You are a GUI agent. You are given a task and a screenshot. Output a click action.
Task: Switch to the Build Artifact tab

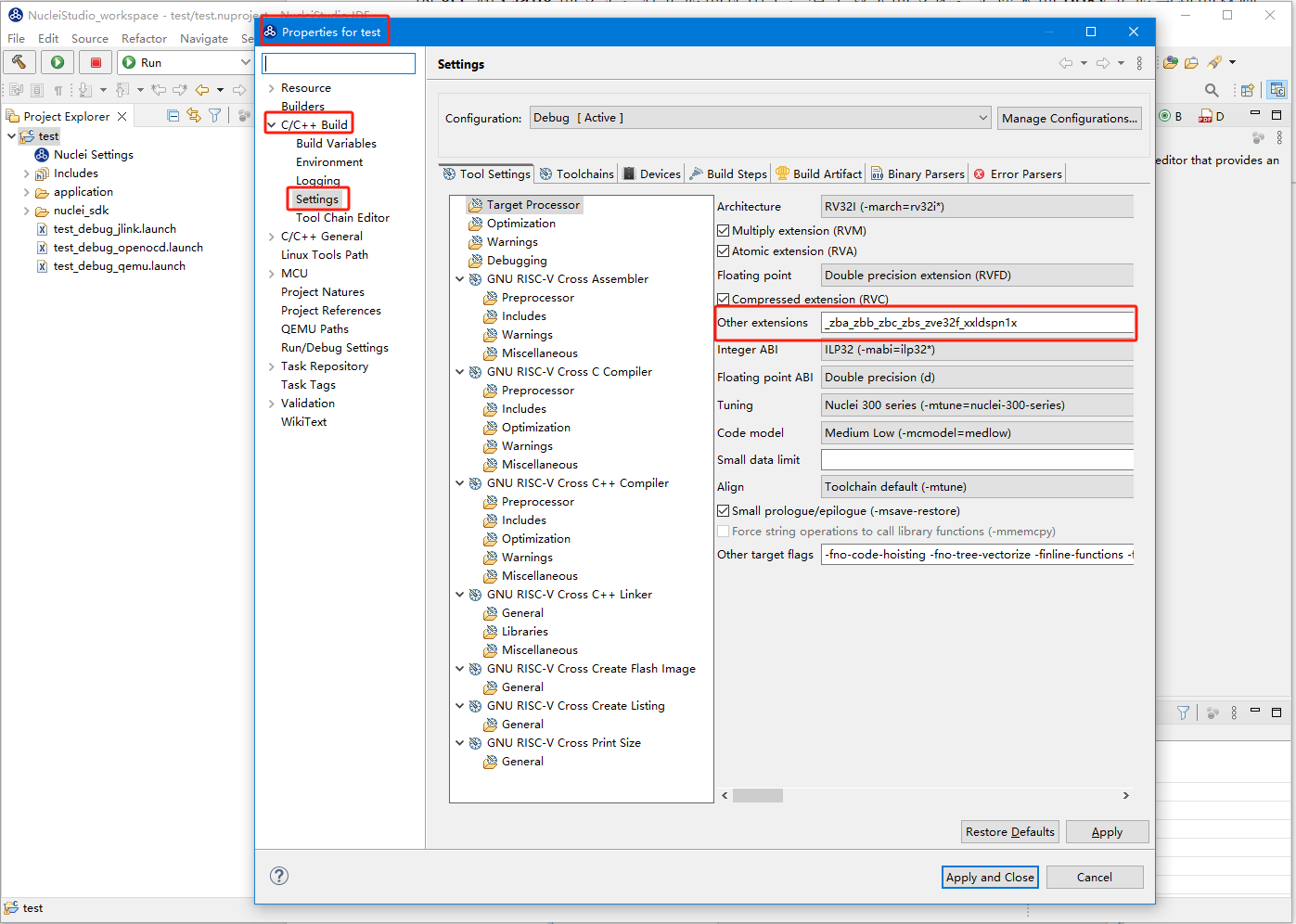[819, 173]
